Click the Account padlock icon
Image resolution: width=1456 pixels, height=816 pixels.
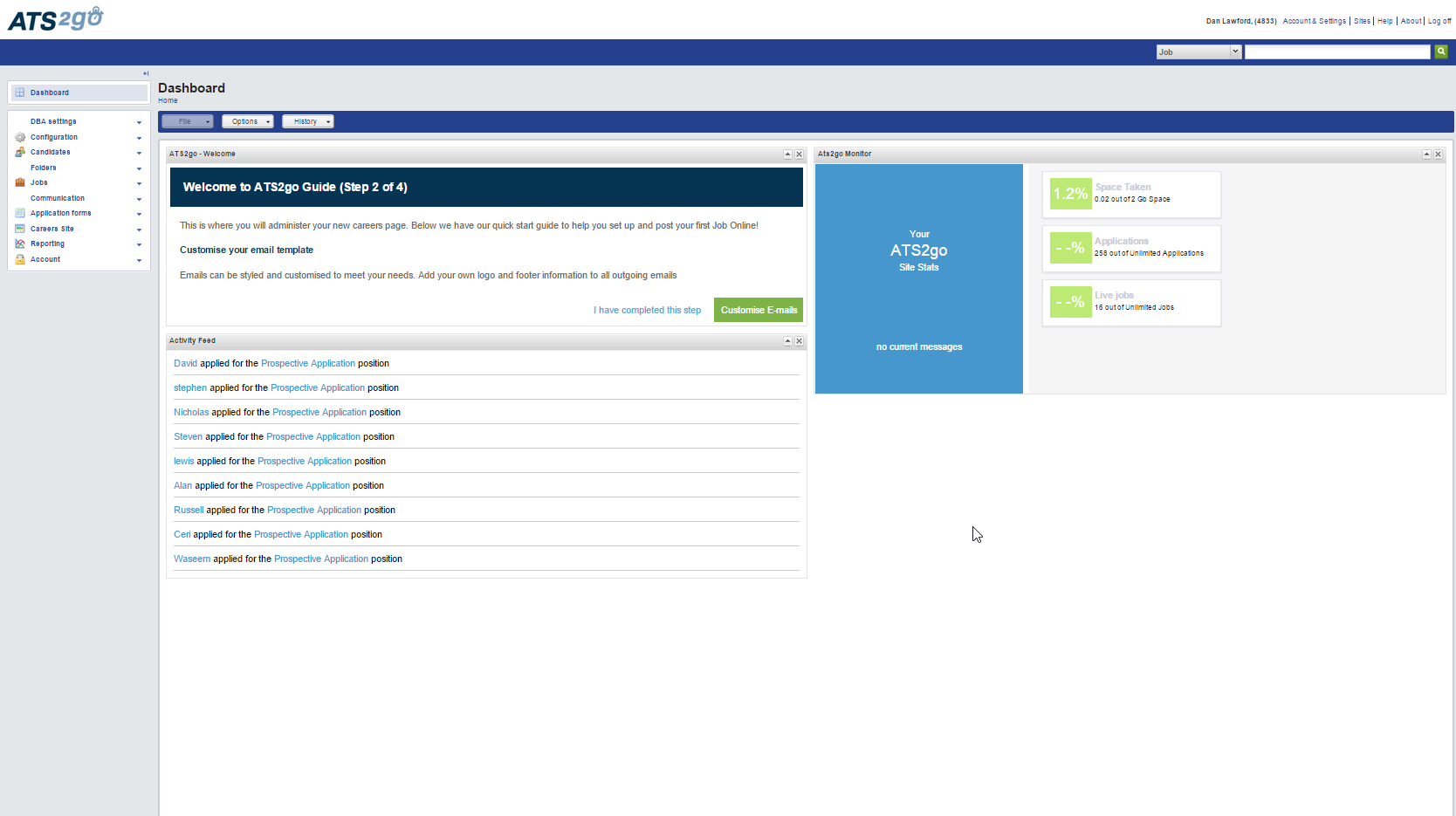point(20,259)
